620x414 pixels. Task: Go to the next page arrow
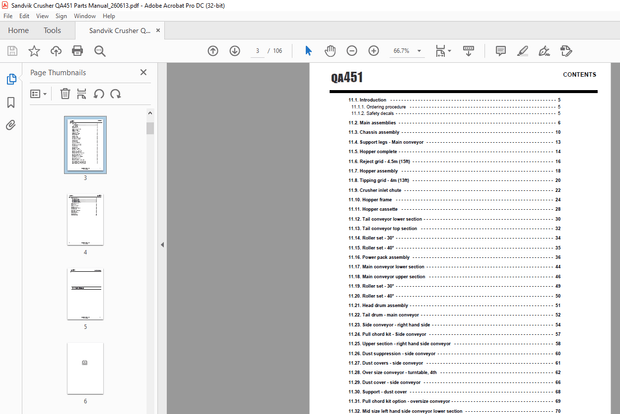tap(235, 51)
